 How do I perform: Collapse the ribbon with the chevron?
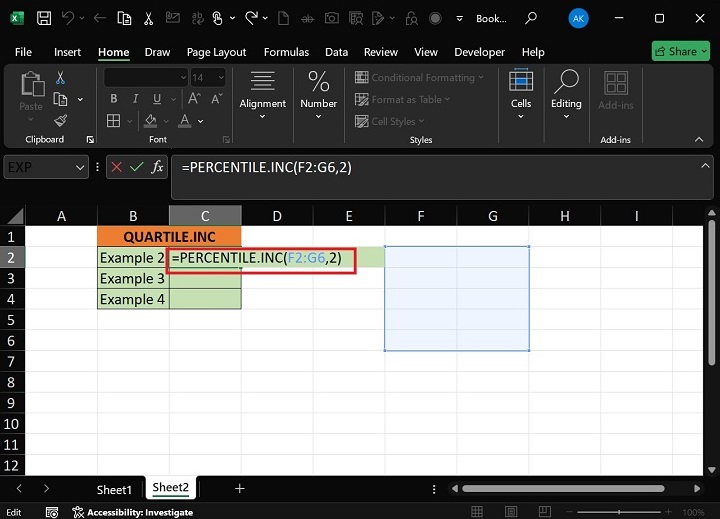pos(699,140)
